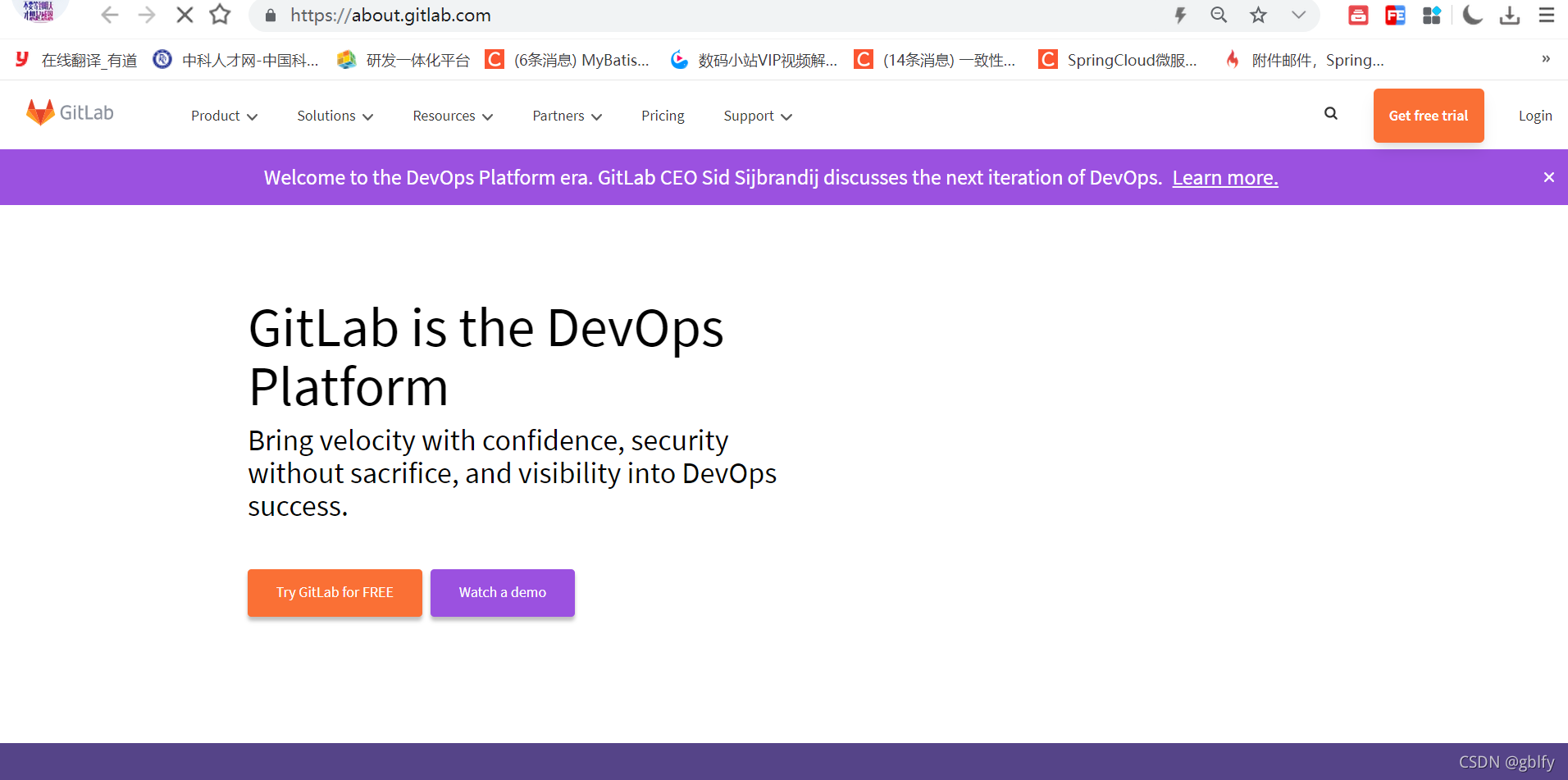Image resolution: width=1568 pixels, height=780 pixels.
Task: Go back with the browser back arrow
Action: [x=110, y=15]
